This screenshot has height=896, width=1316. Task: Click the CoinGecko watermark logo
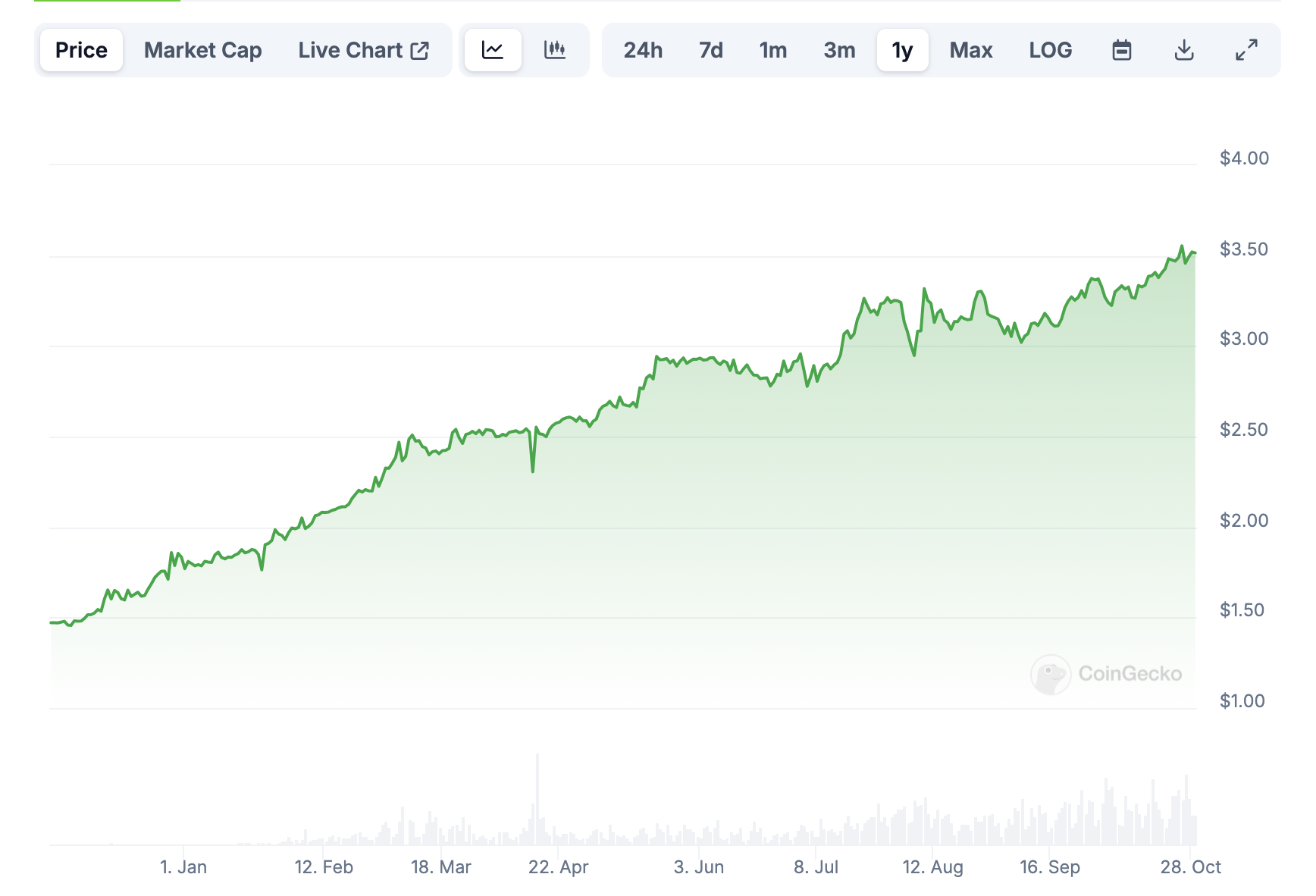click(1051, 674)
